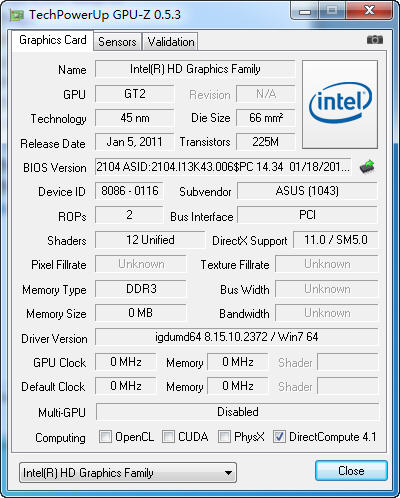Click the Computing label
The image size is (400, 498).
[60, 438]
